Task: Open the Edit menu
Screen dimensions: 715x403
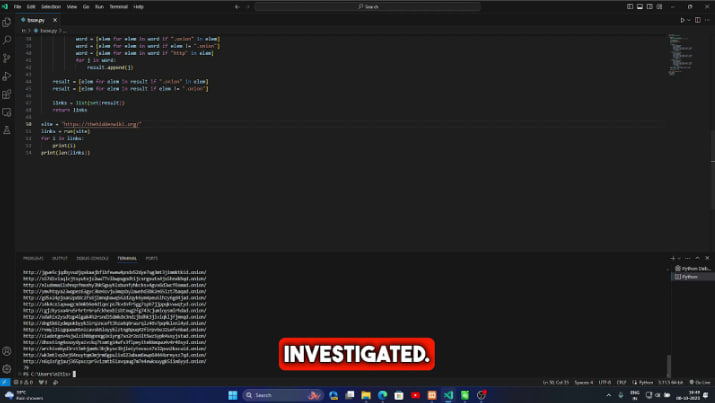Action: click(x=31, y=6)
